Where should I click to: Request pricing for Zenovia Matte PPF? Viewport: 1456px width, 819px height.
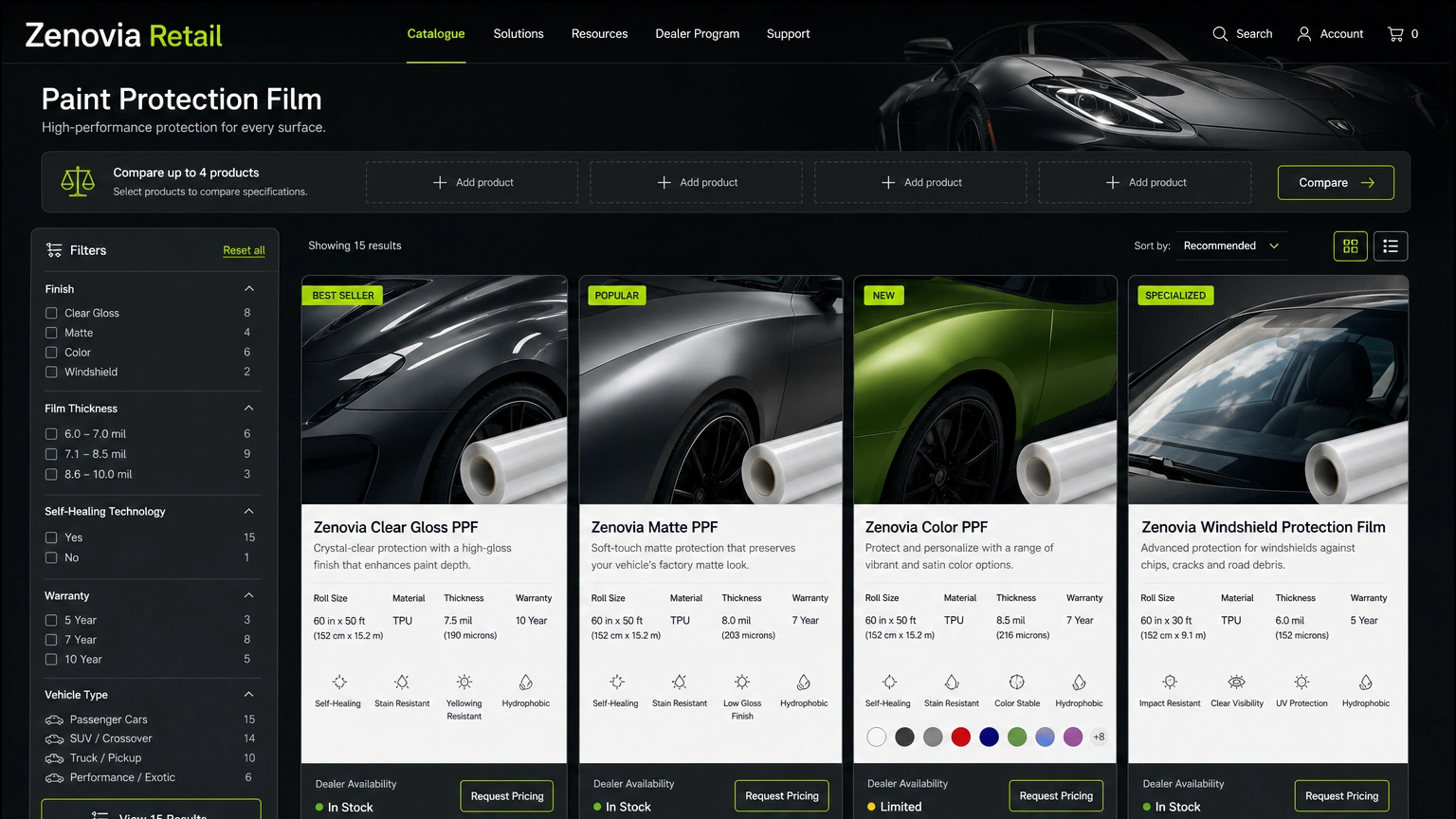782,796
